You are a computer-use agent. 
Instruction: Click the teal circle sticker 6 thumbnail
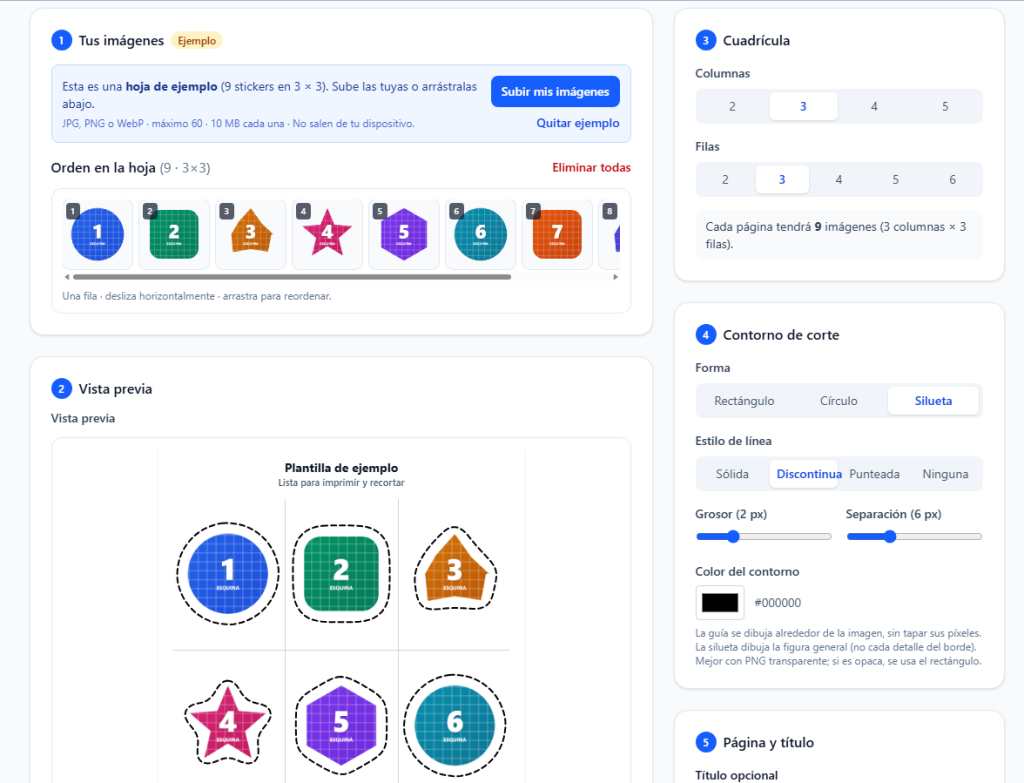point(481,234)
